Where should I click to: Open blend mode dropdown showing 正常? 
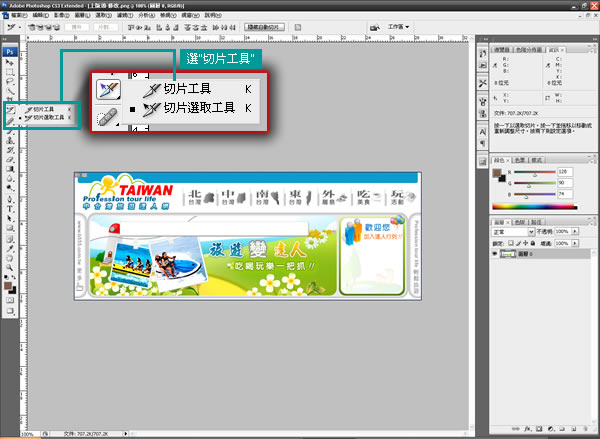(x=513, y=232)
